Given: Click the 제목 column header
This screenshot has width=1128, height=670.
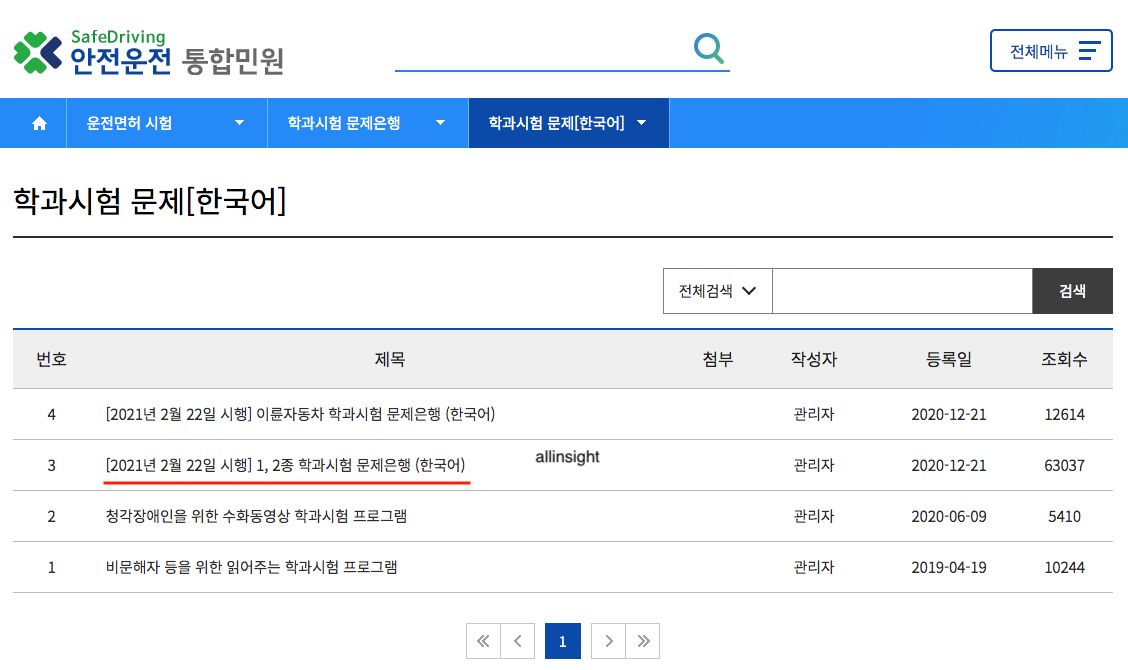Looking at the screenshot, I should click(x=389, y=360).
